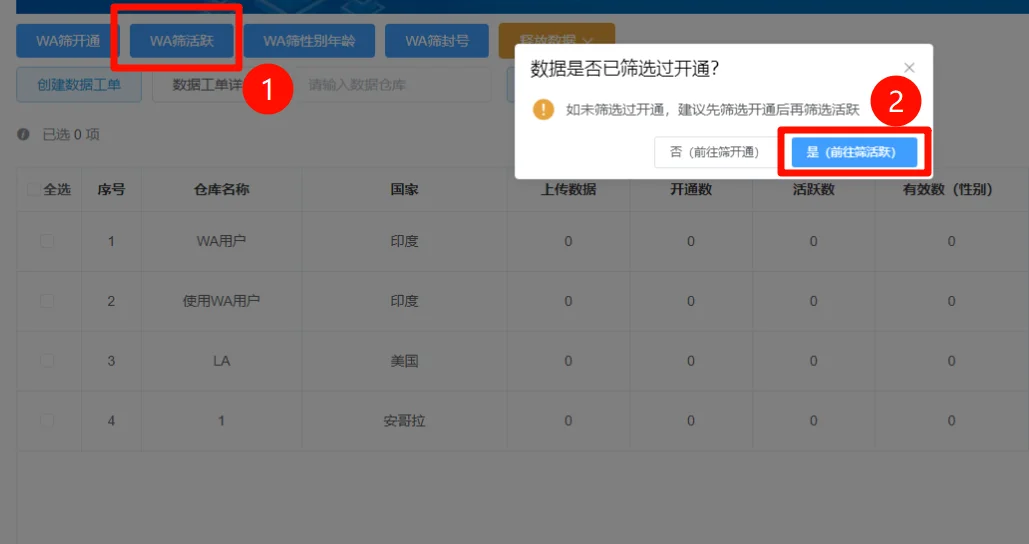Toggle the 全选 select-all checkbox

[x=33, y=190]
